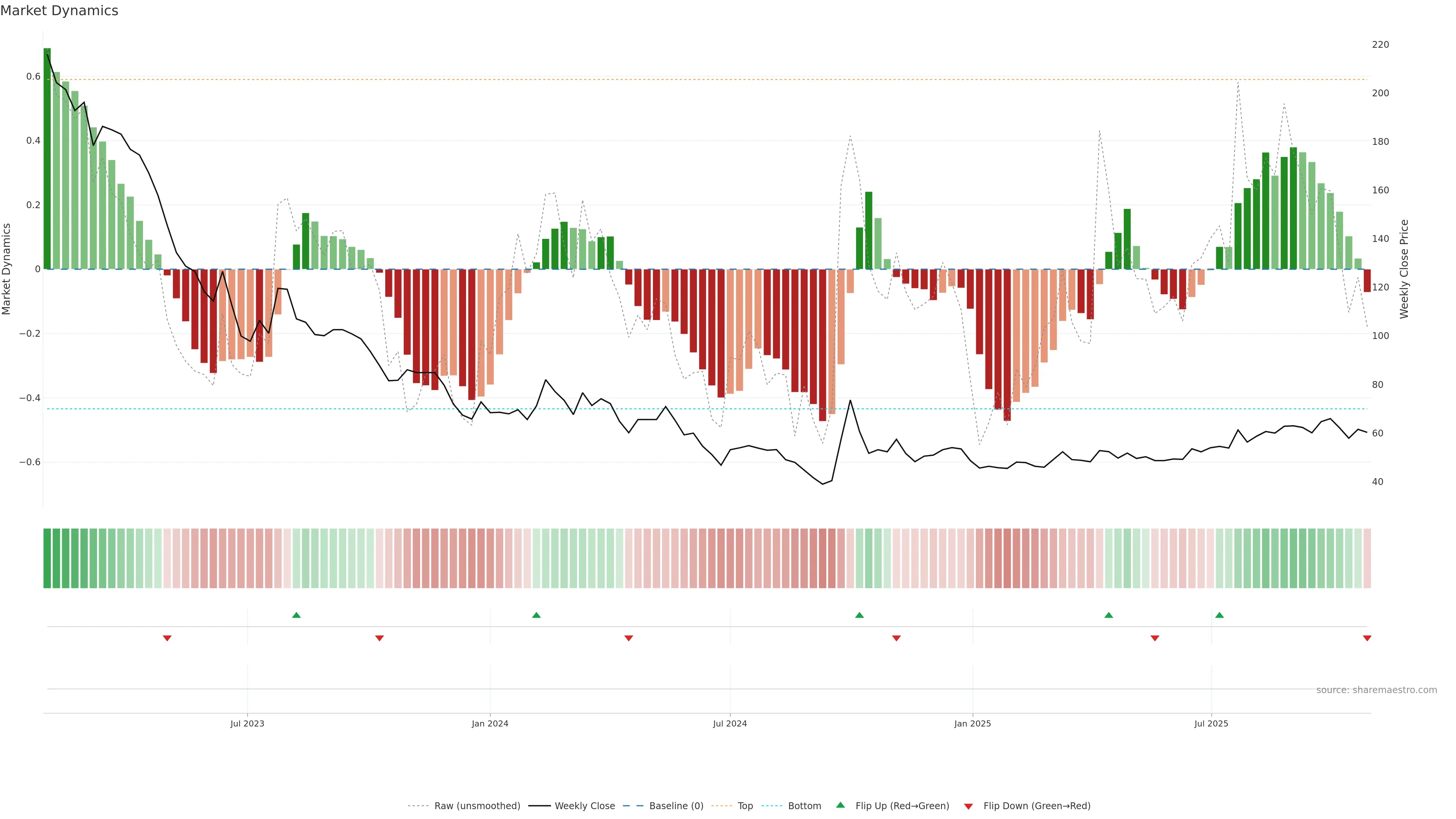Click green flip-up marker just after Jul 2025

coord(1219,615)
